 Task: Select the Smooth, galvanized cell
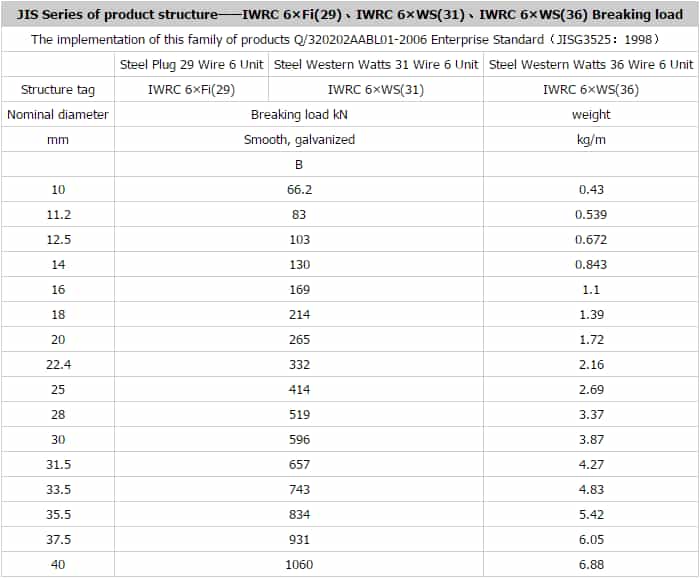click(x=299, y=139)
